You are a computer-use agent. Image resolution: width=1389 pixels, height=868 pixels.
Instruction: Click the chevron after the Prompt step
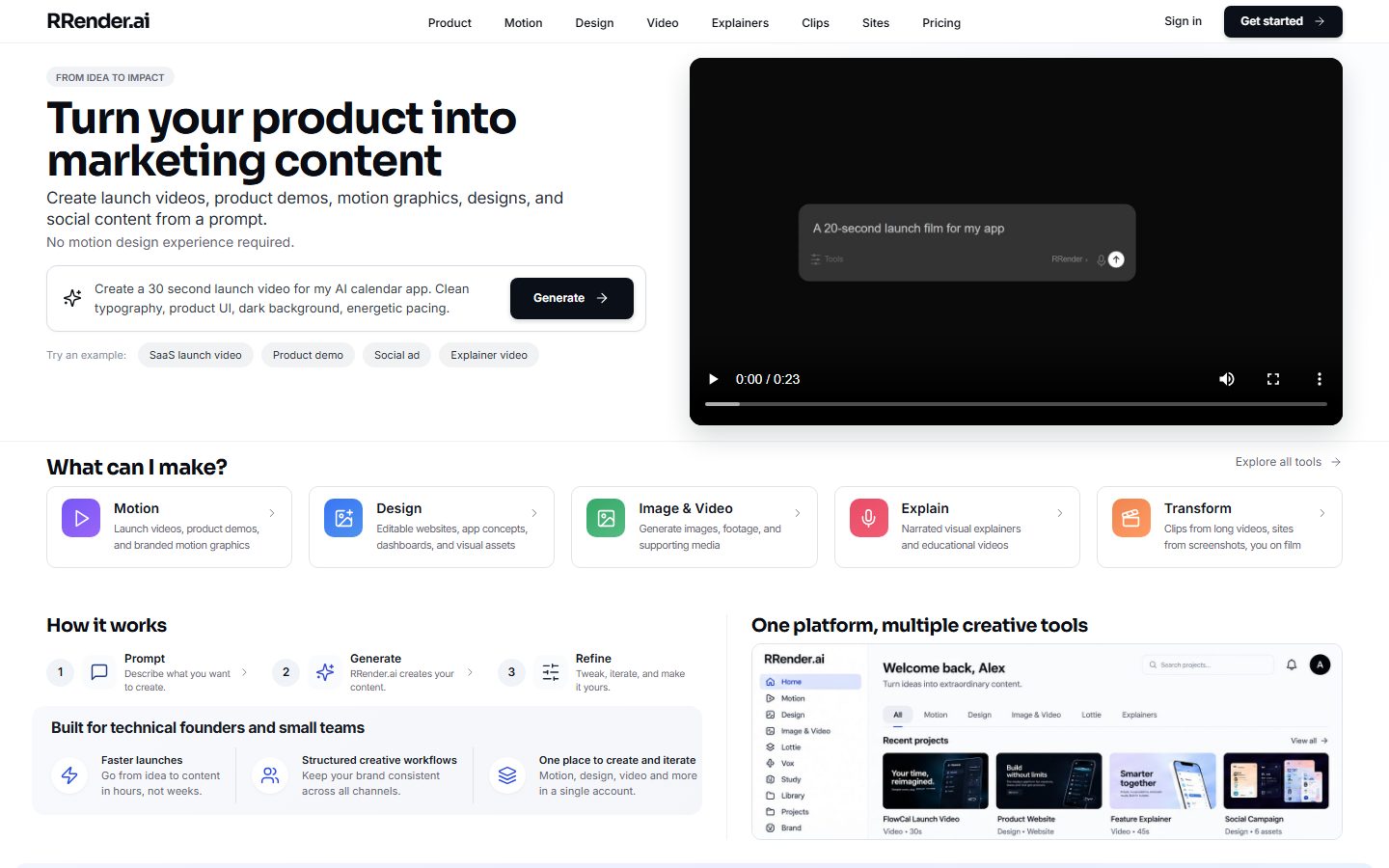tap(244, 672)
